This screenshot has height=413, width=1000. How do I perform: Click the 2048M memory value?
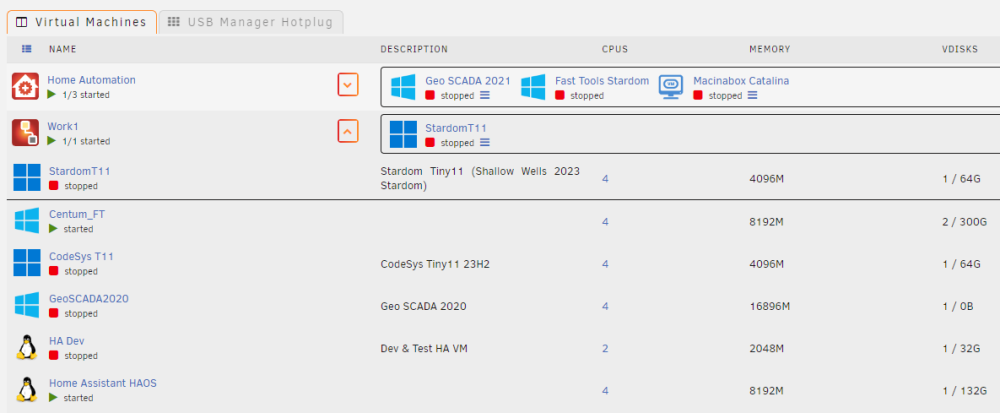767,349
